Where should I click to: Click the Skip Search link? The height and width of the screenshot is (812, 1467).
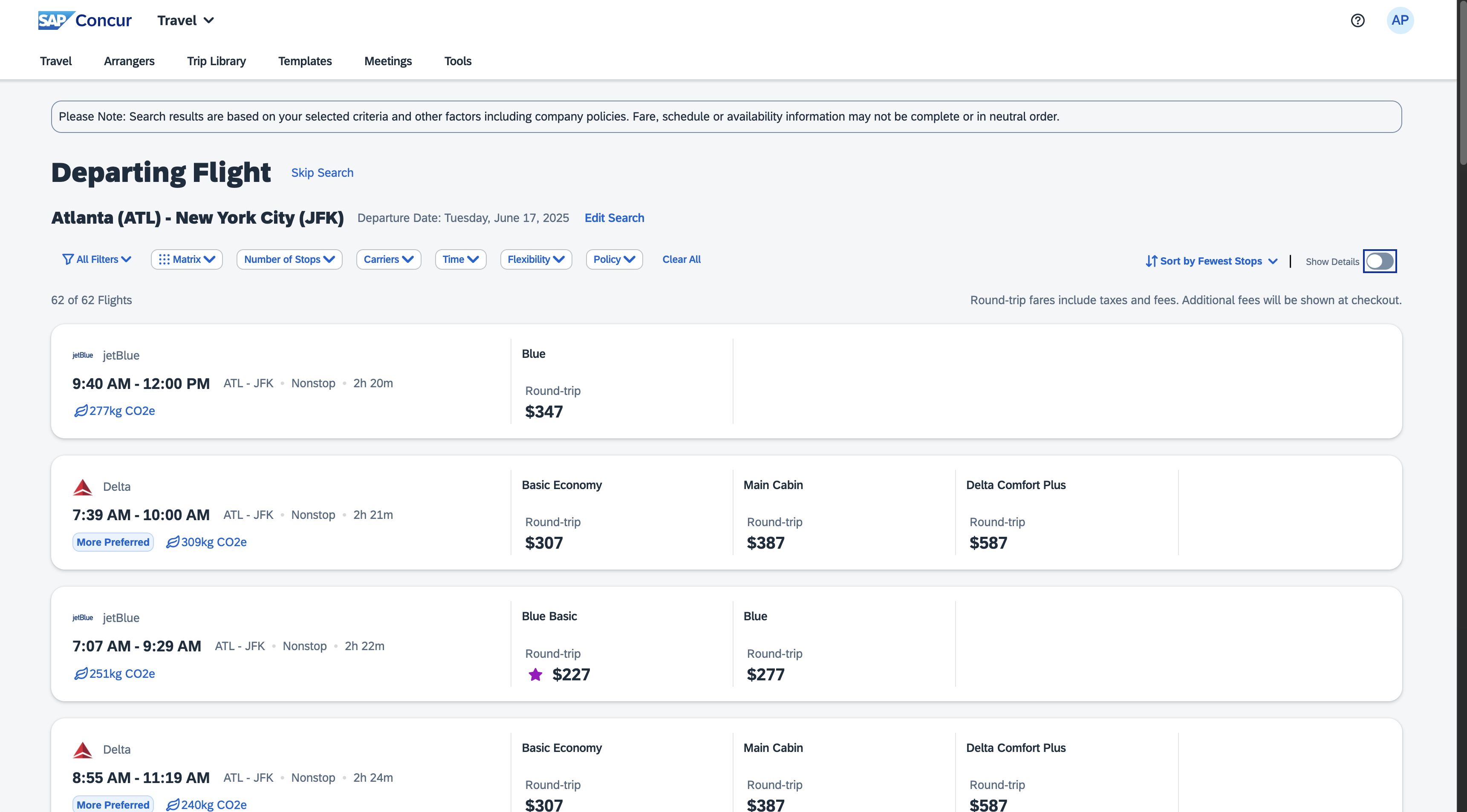pos(322,173)
